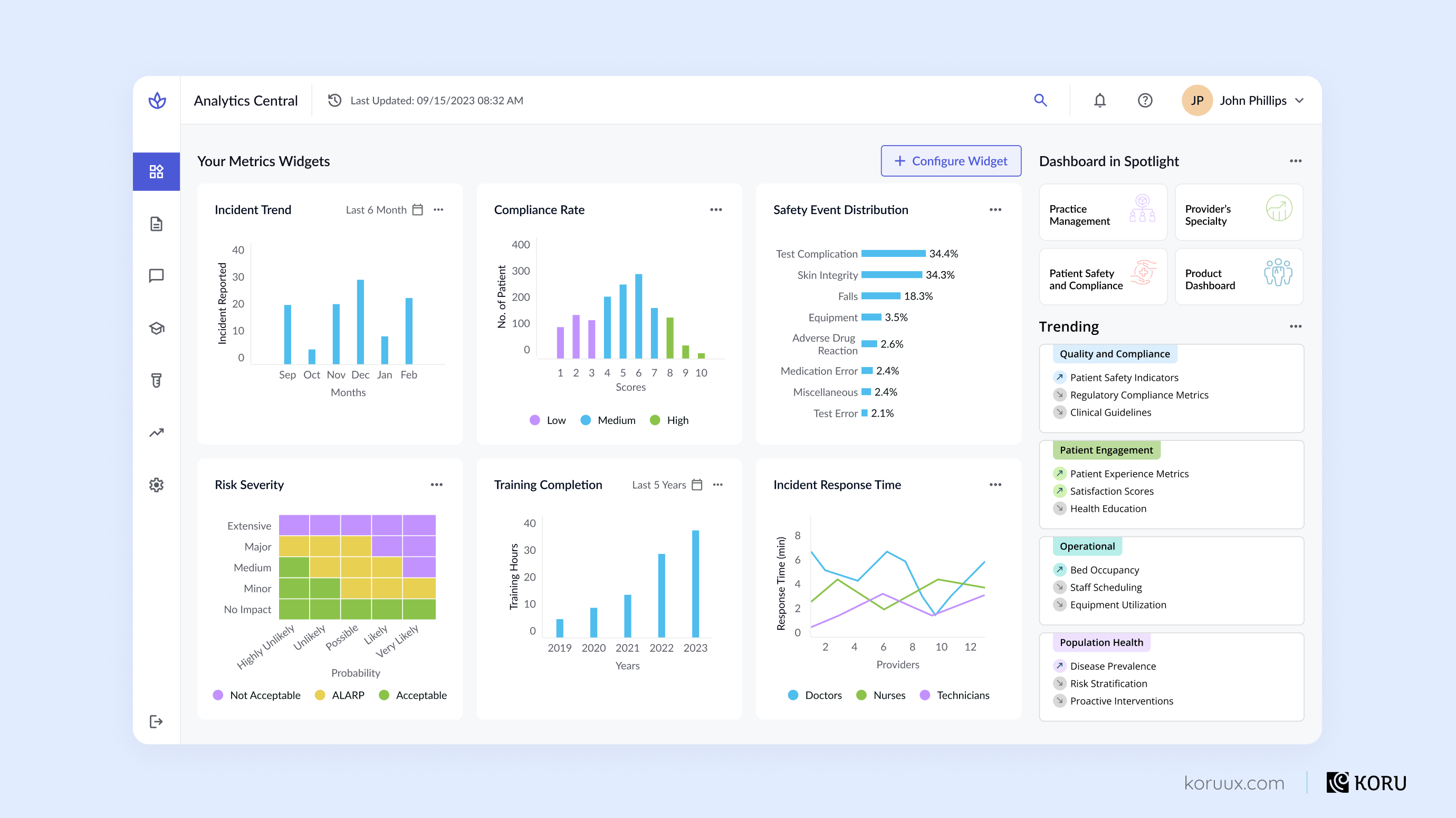Click the notifications bell icon
This screenshot has width=1456, height=818.
[1100, 100]
